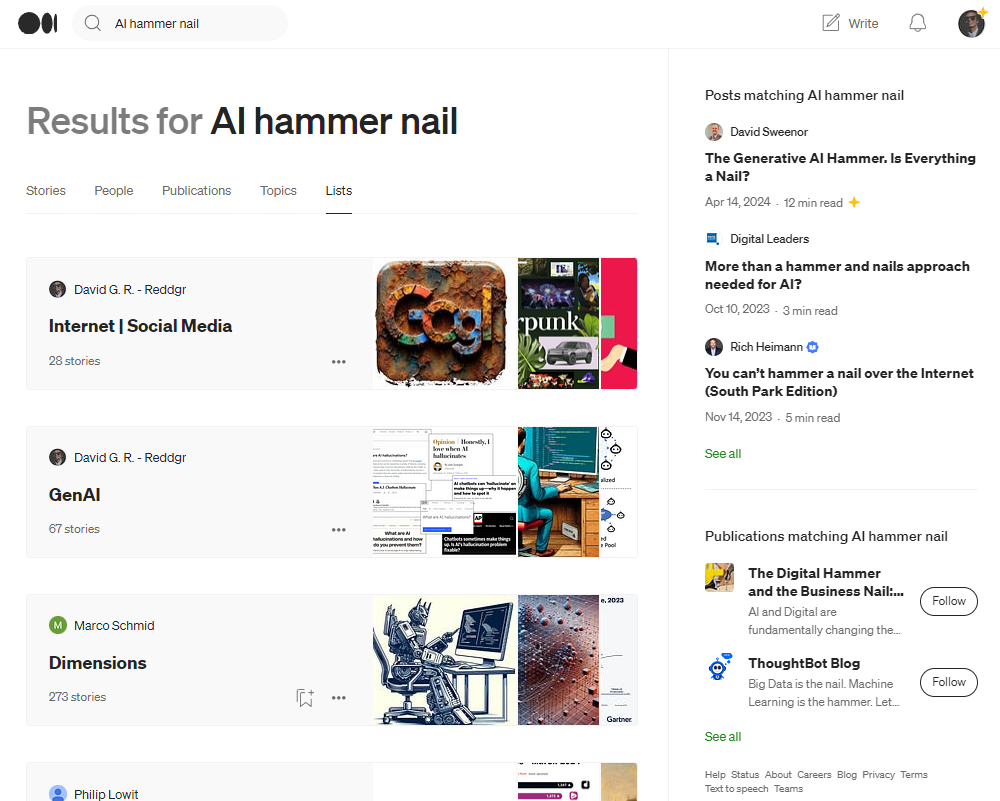The height and width of the screenshot is (801, 1000).
Task: Open your profile avatar menu
Action: [971, 22]
